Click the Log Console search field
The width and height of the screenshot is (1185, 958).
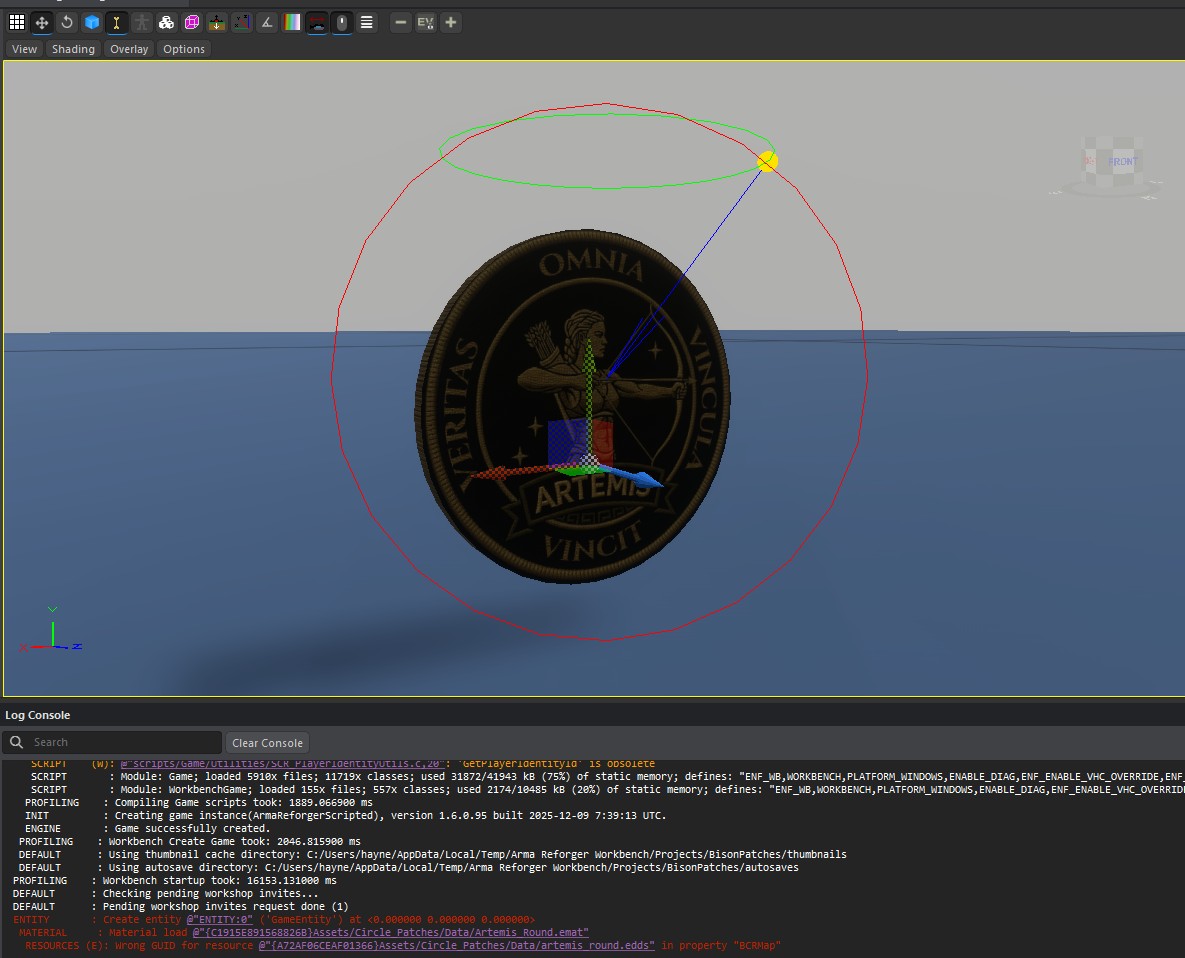(x=120, y=742)
